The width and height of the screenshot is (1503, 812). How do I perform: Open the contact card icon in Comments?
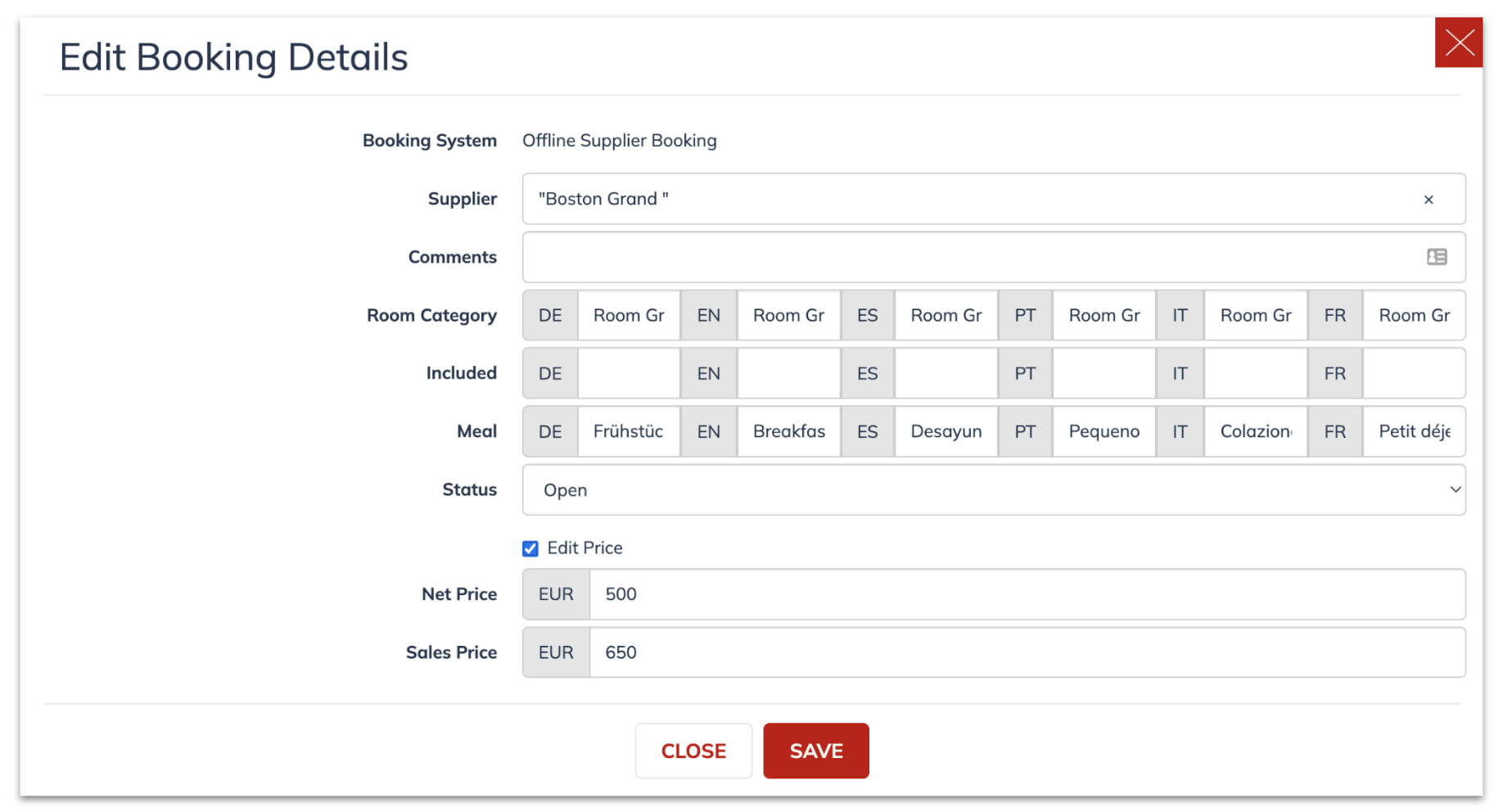click(x=1437, y=257)
